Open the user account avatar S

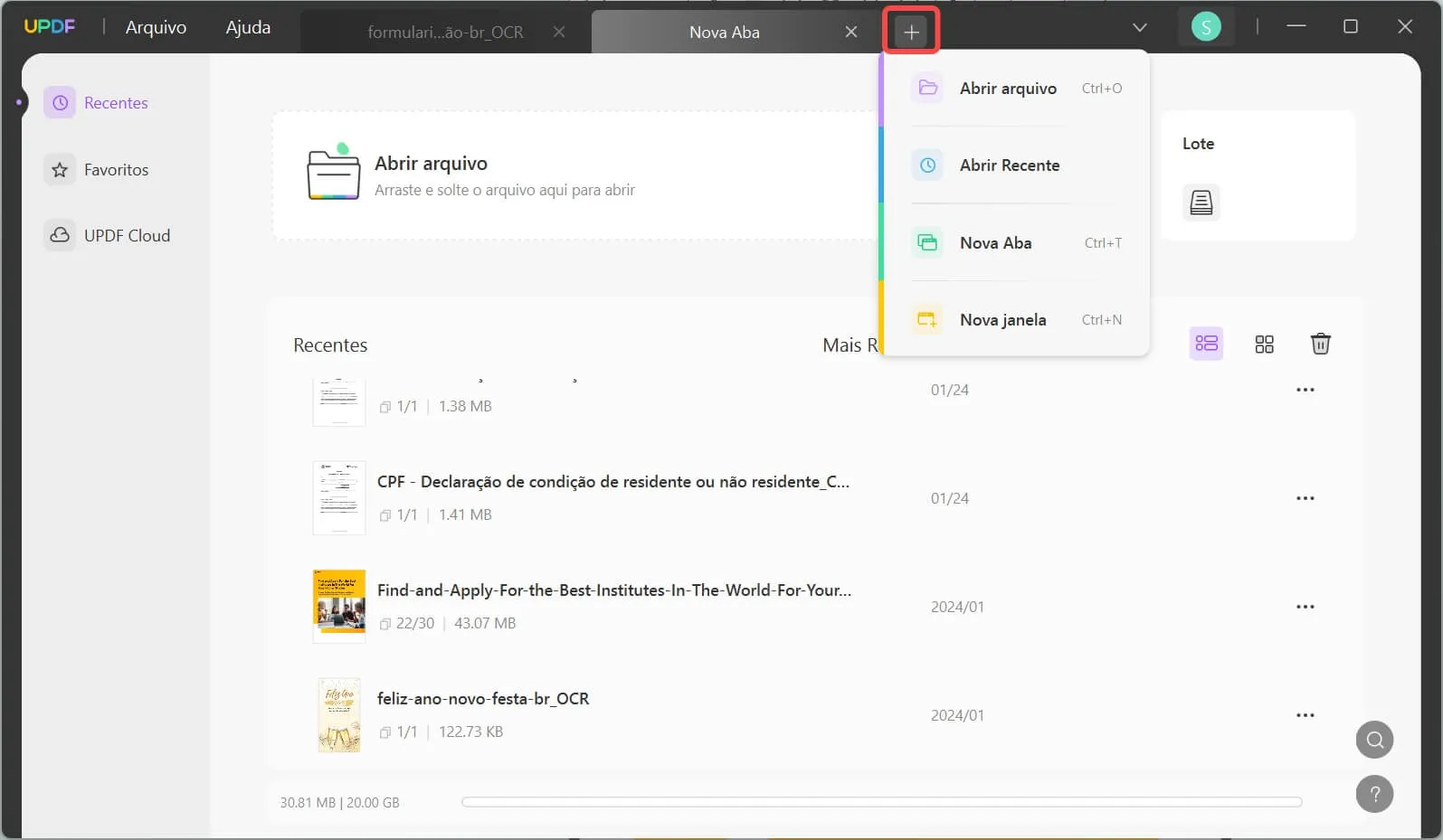click(x=1206, y=27)
